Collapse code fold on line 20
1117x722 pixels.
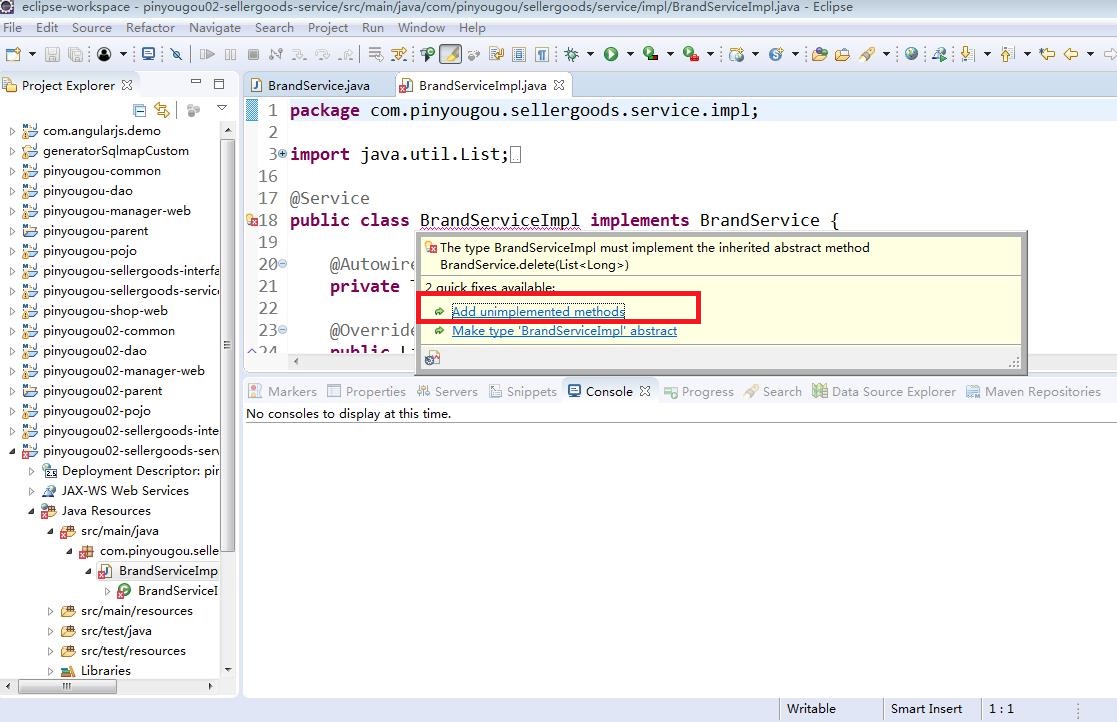282,263
